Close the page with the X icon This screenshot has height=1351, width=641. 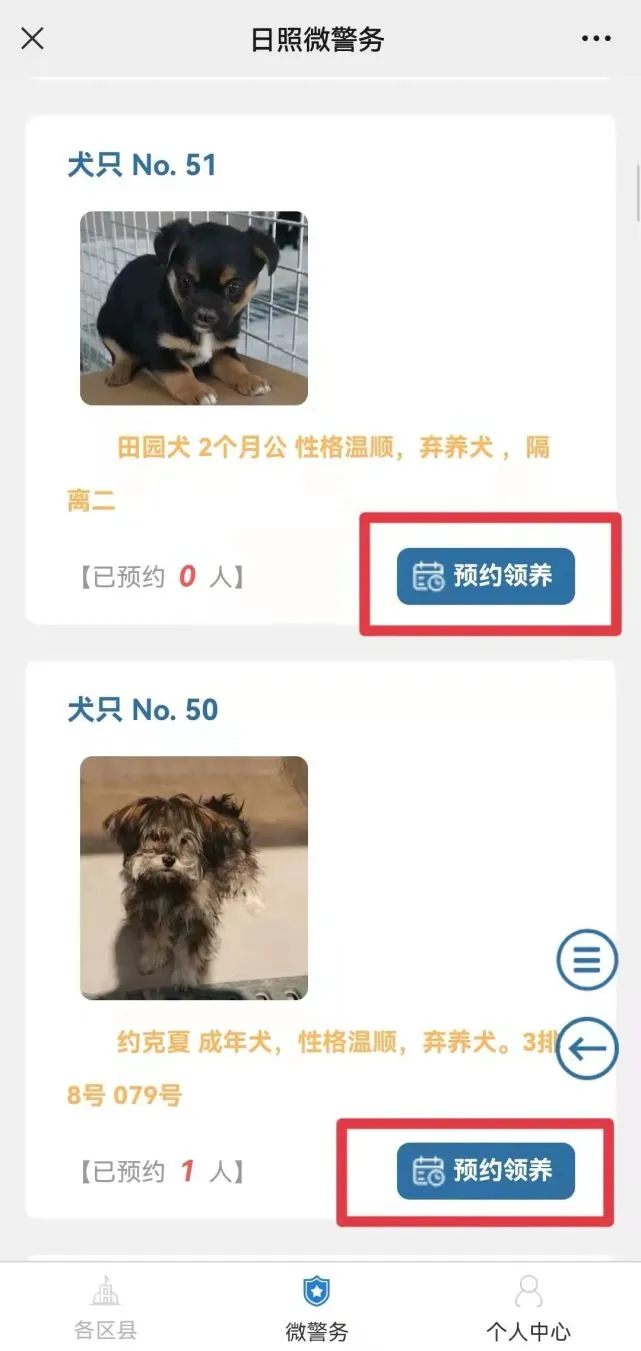32,39
